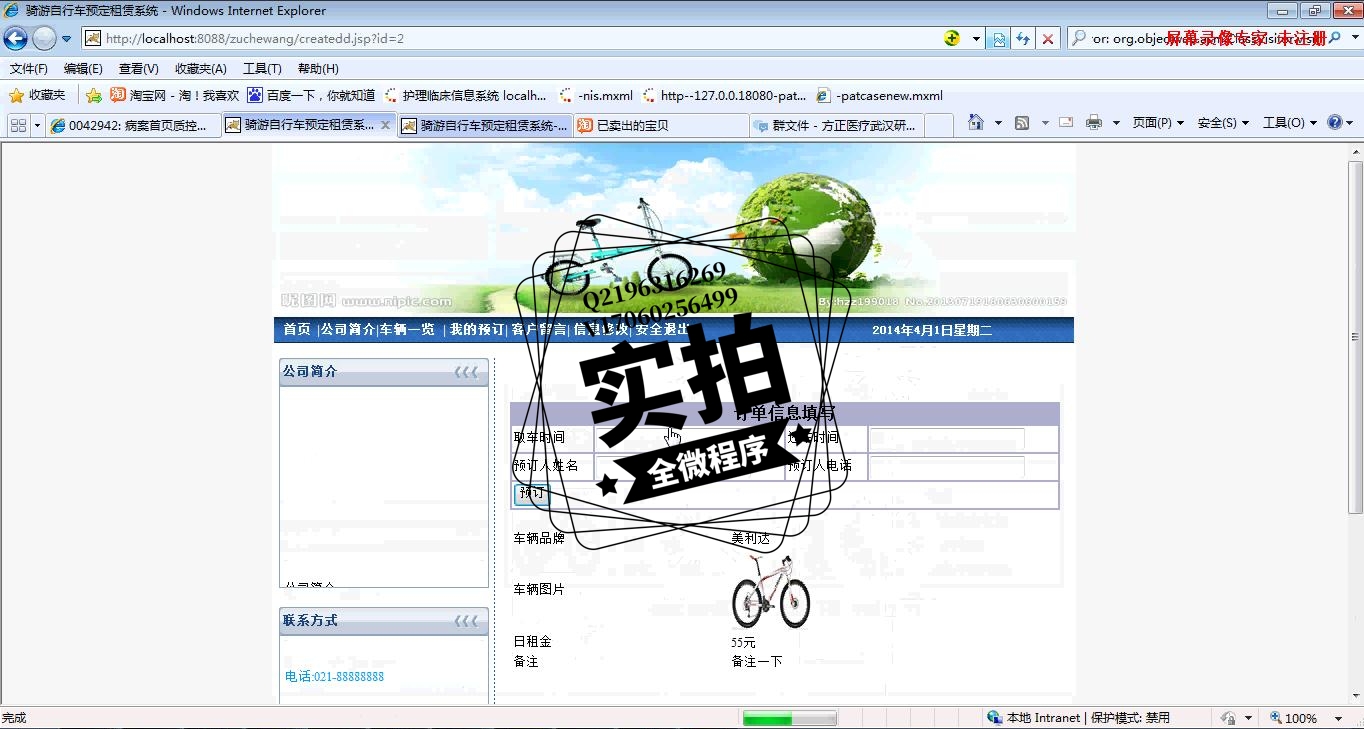Screen dimensions: 1364x729
Task: Click the 100% zoom level button
Action: pos(1294,718)
